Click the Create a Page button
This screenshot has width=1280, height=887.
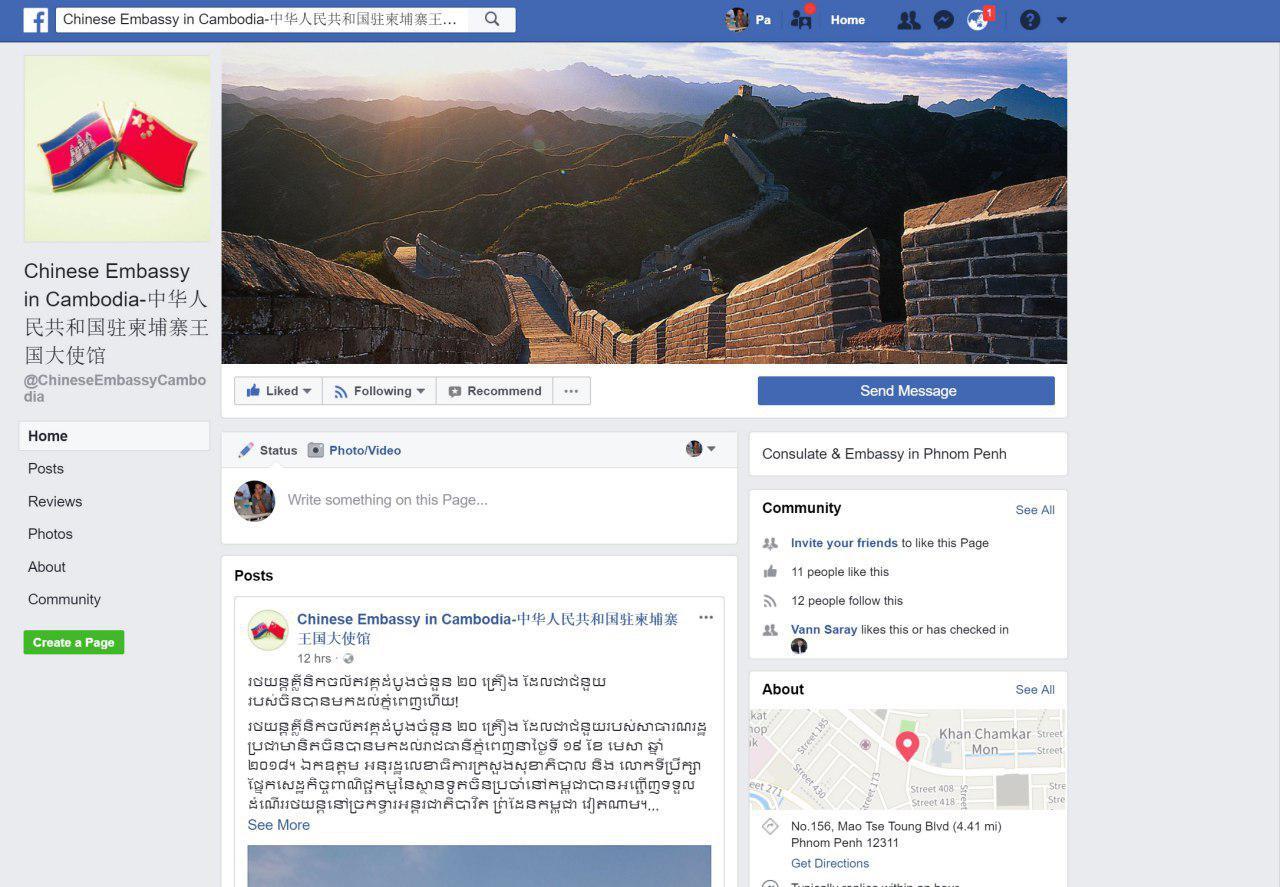tap(74, 642)
